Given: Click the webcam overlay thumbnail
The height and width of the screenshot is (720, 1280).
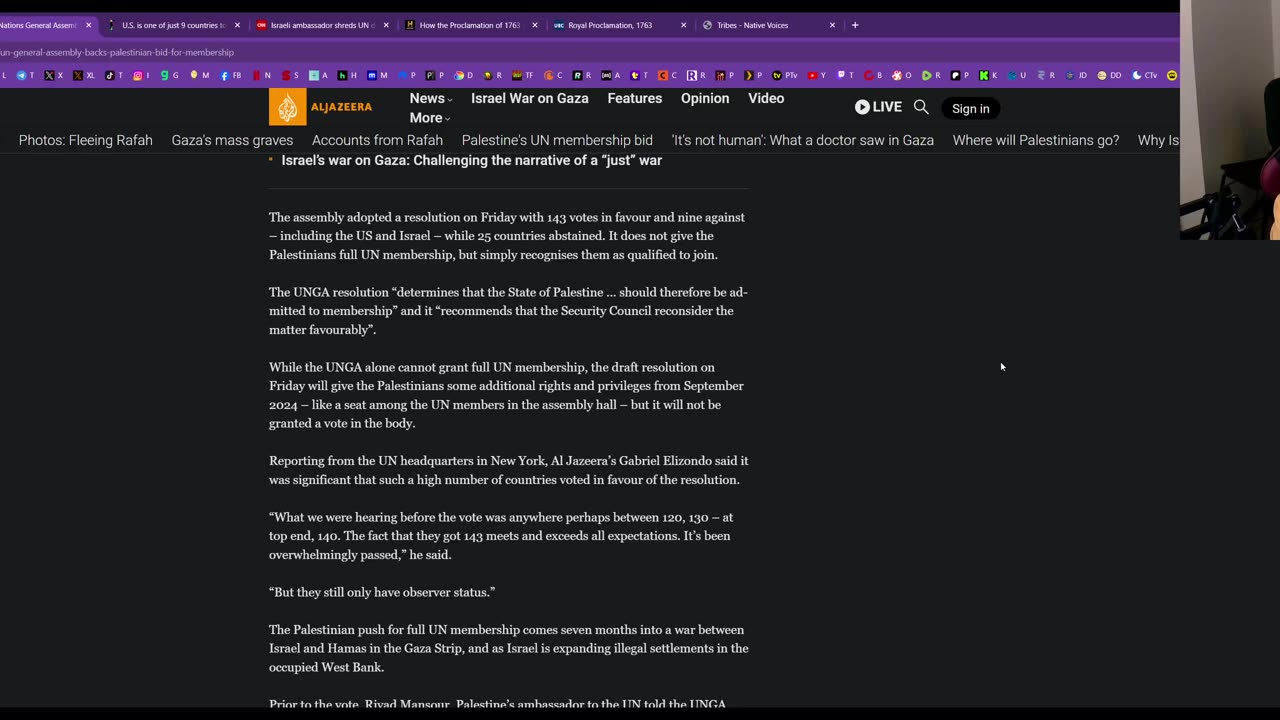Looking at the screenshot, I should point(1230,120).
